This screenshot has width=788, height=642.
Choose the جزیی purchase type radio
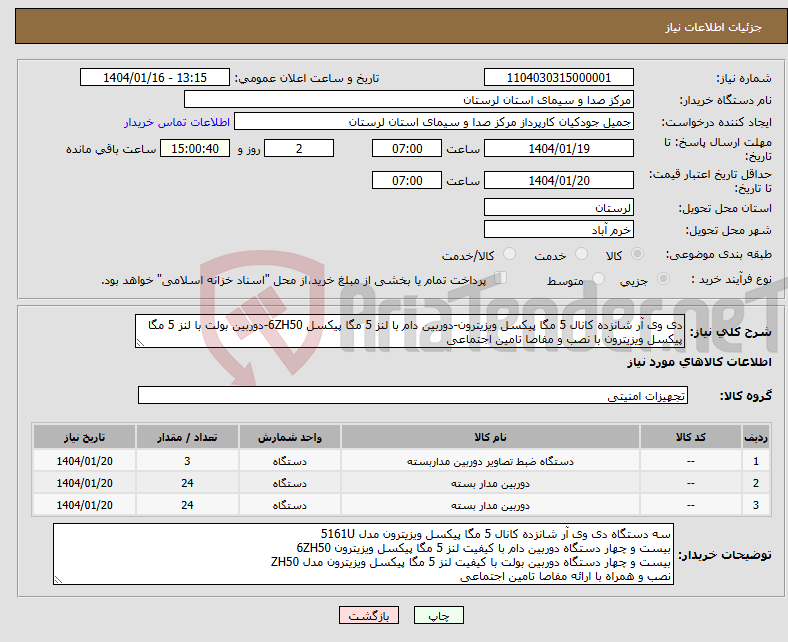pyautogui.click(x=663, y=279)
